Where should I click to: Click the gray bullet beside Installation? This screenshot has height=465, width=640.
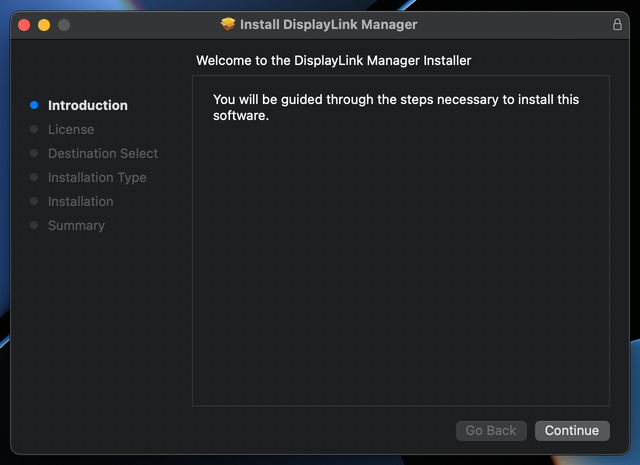coord(34,201)
